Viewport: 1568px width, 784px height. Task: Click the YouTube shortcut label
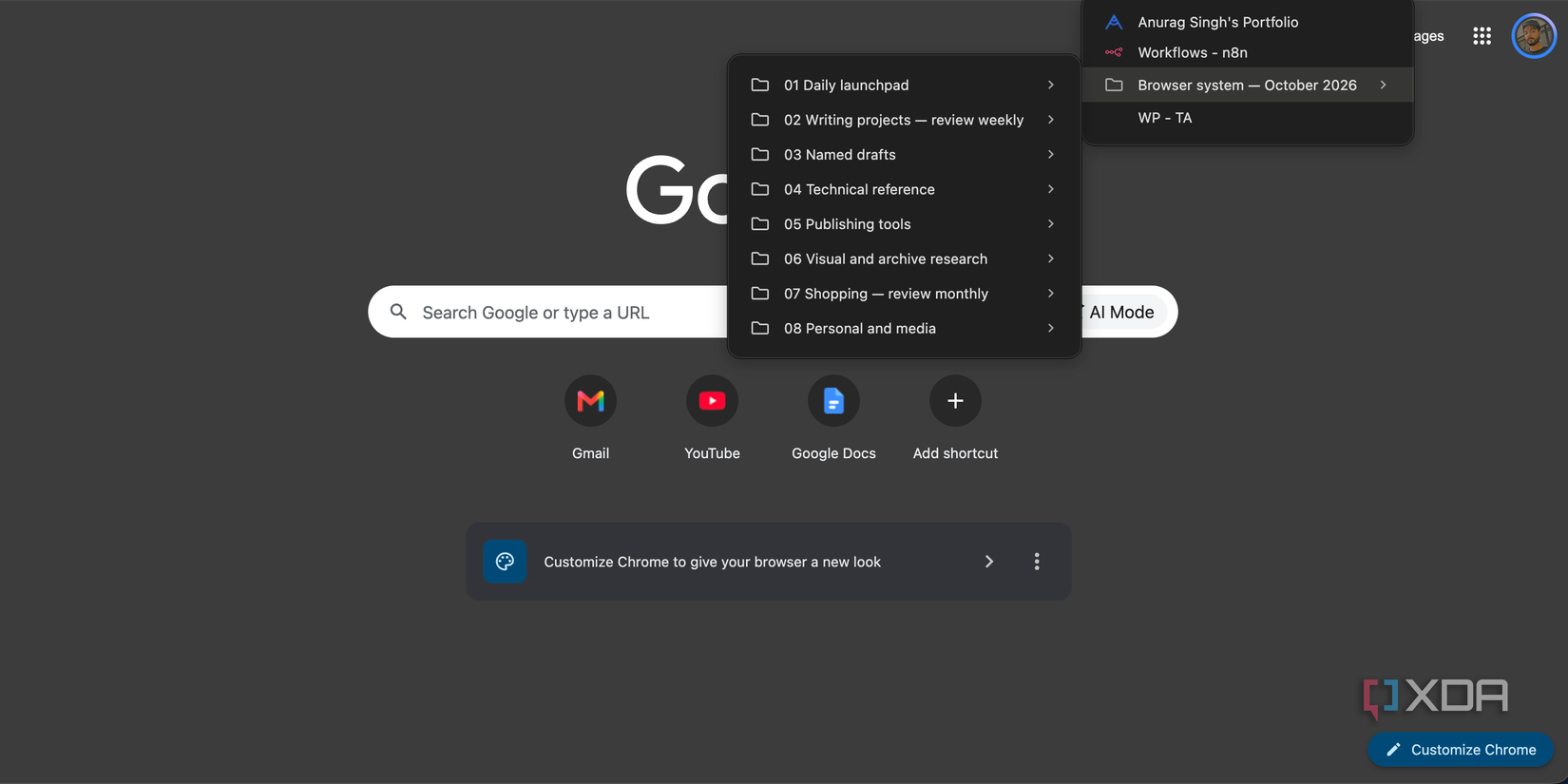pyautogui.click(x=712, y=453)
